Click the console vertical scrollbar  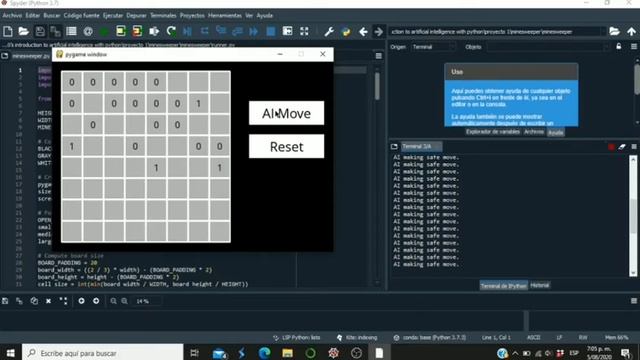click(x=633, y=216)
